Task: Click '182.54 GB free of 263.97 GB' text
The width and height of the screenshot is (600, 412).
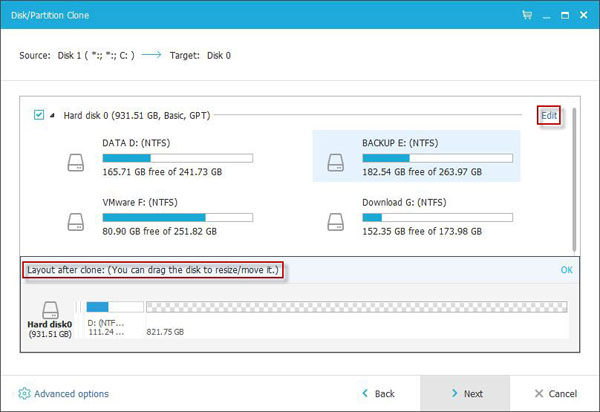Action: pos(422,172)
